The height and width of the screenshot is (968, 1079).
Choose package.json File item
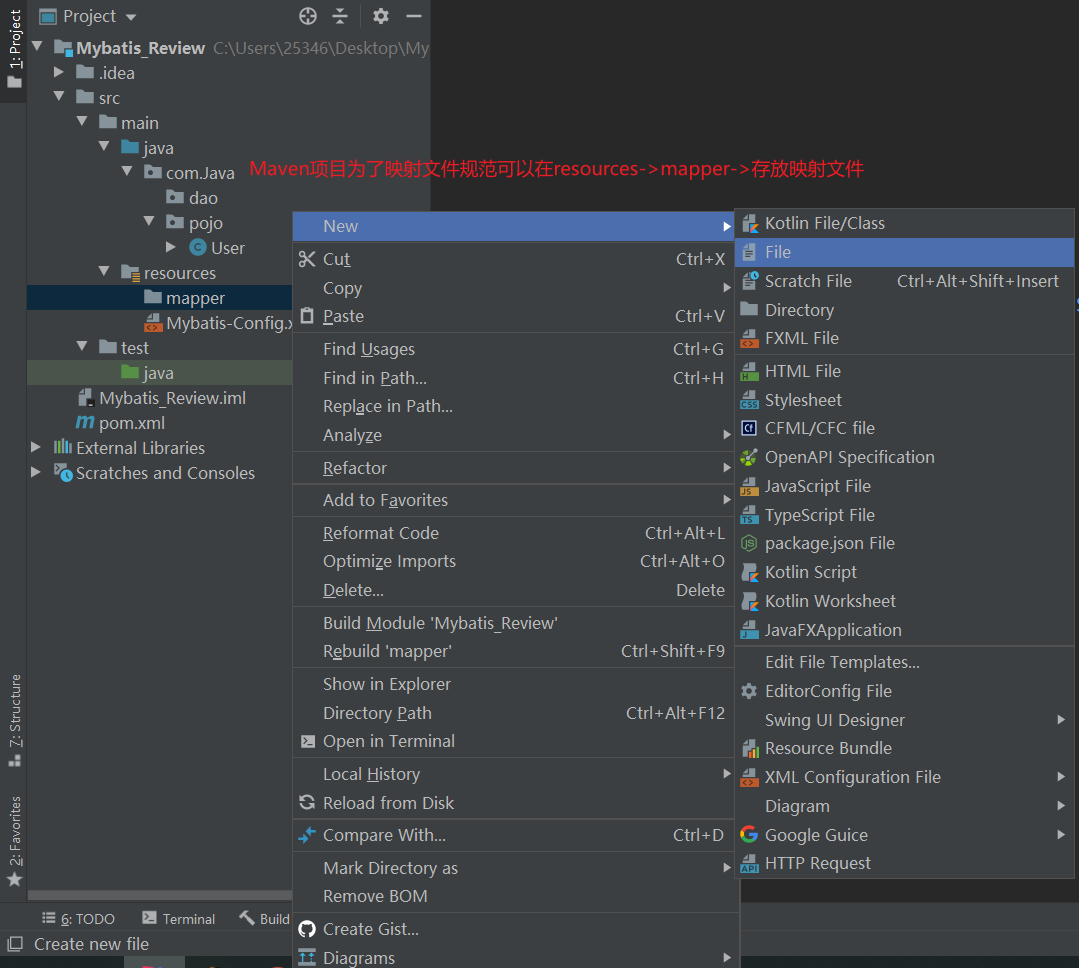click(904, 544)
